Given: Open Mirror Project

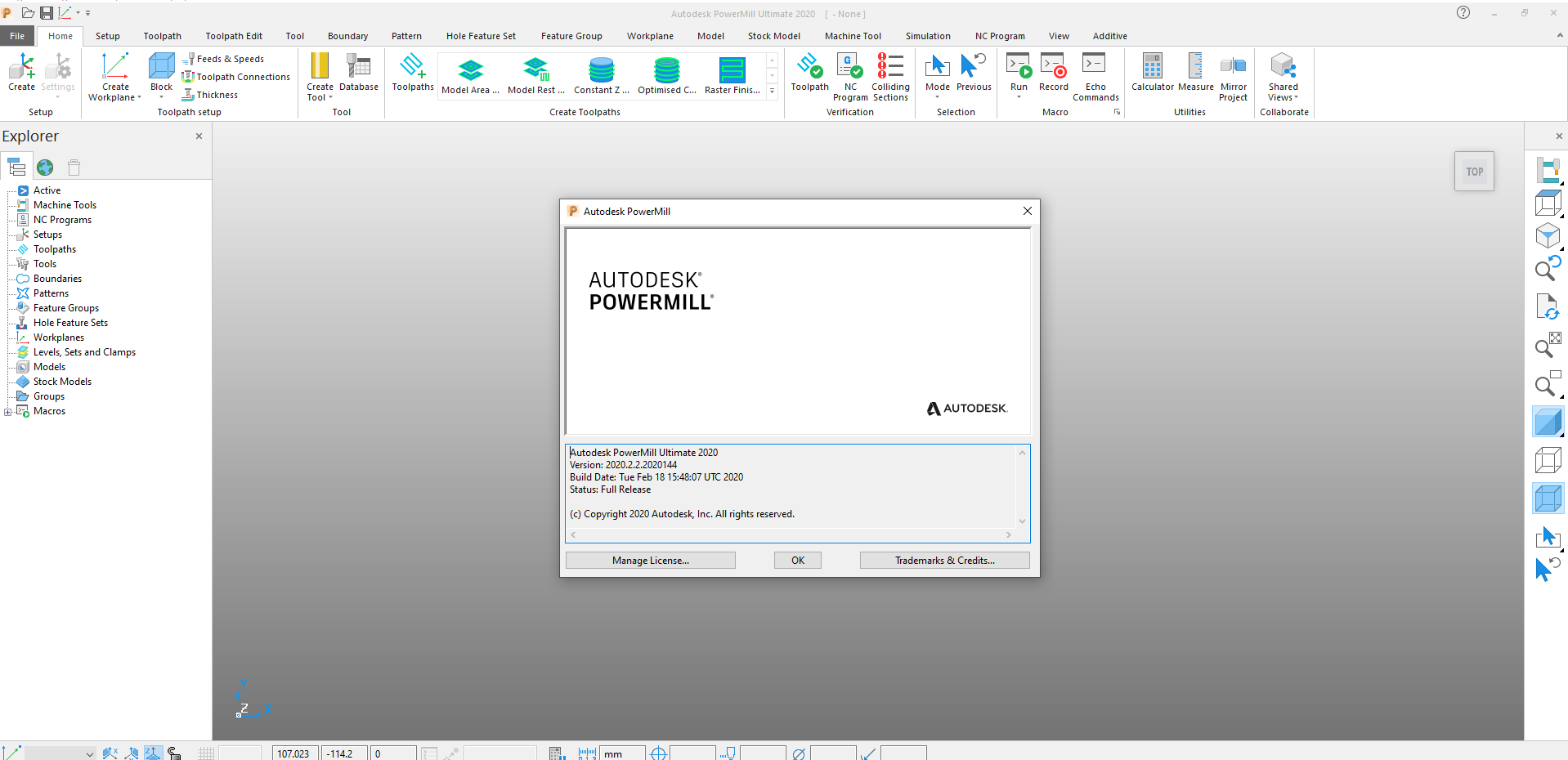Looking at the screenshot, I should pos(1233,77).
